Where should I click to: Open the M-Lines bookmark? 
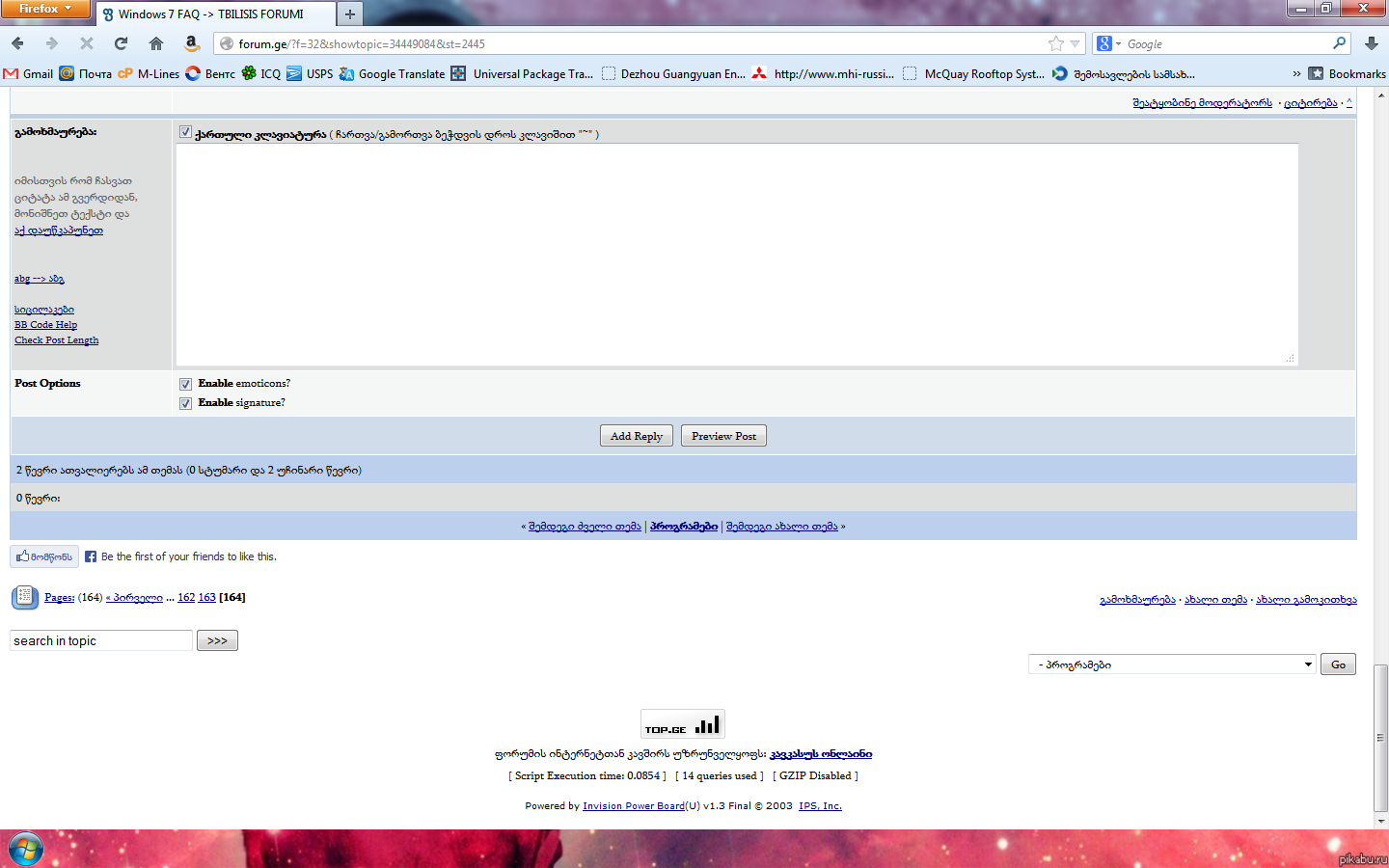(x=149, y=73)
